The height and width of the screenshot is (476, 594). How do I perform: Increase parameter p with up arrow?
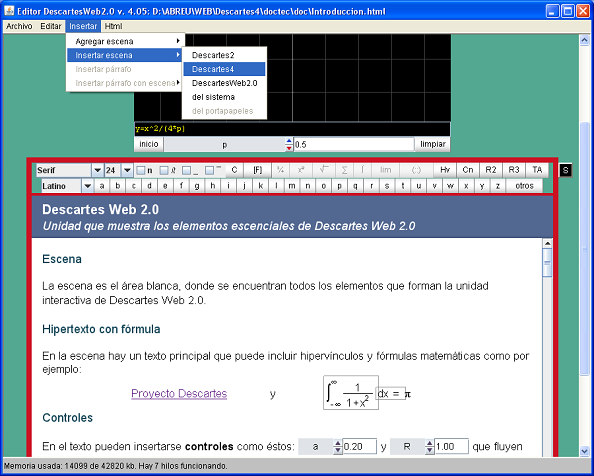tap(289, 141)
